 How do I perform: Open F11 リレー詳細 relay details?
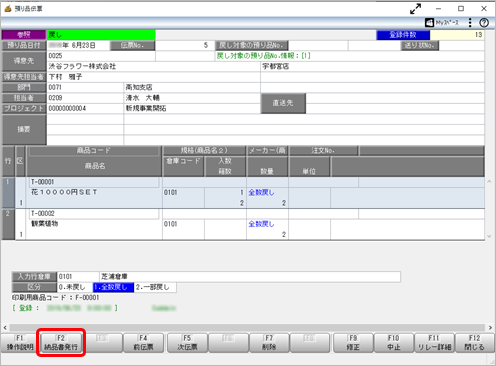pyautogui.click(x=434, y=343)
